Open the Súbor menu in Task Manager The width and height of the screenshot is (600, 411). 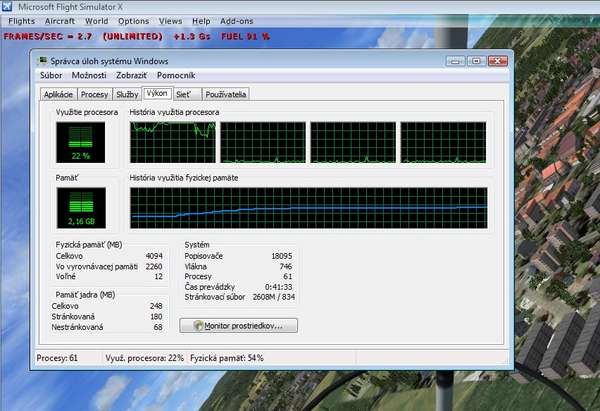[51, 75]
